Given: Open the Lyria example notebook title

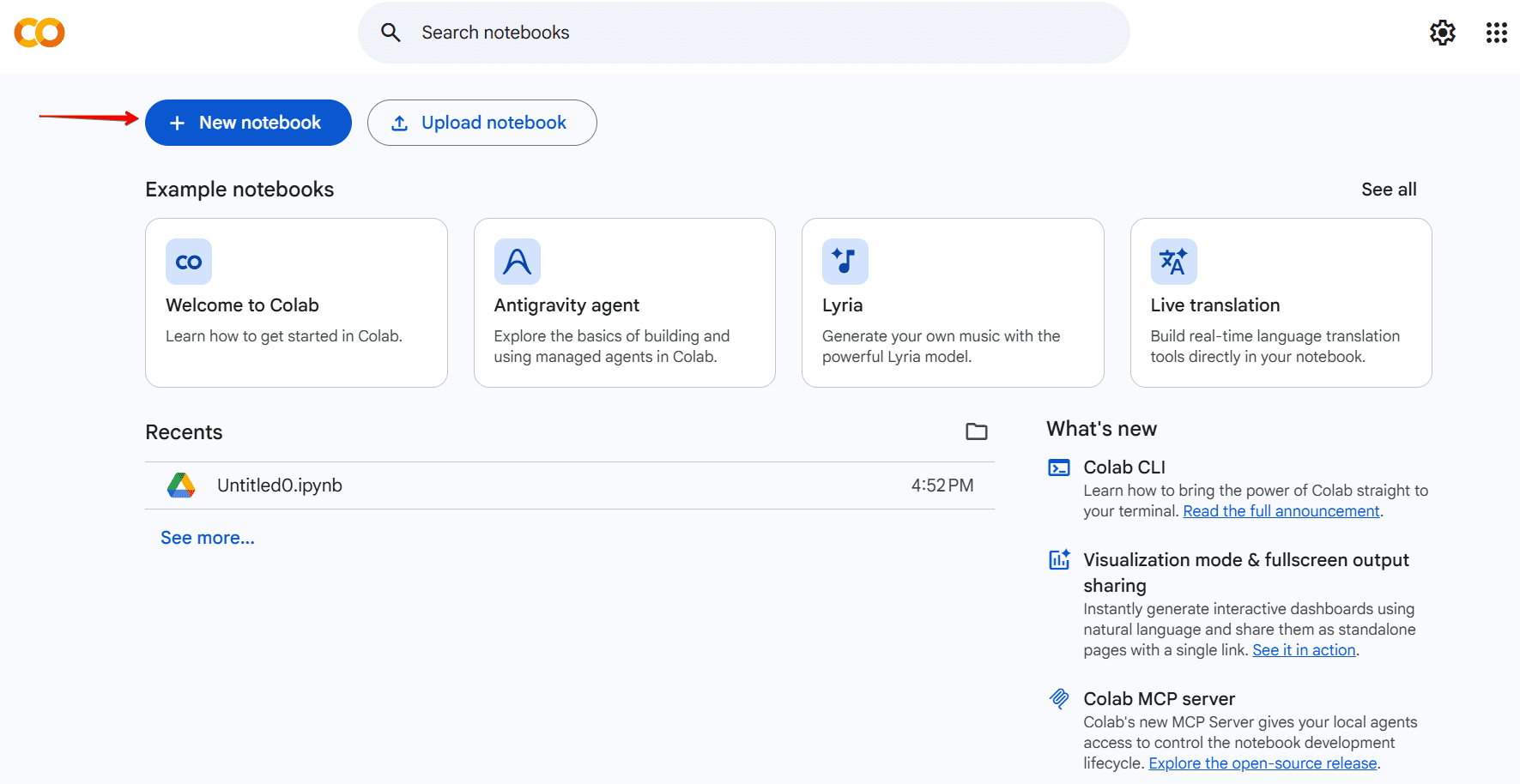Looking at the screenshot, I should 843,305.
